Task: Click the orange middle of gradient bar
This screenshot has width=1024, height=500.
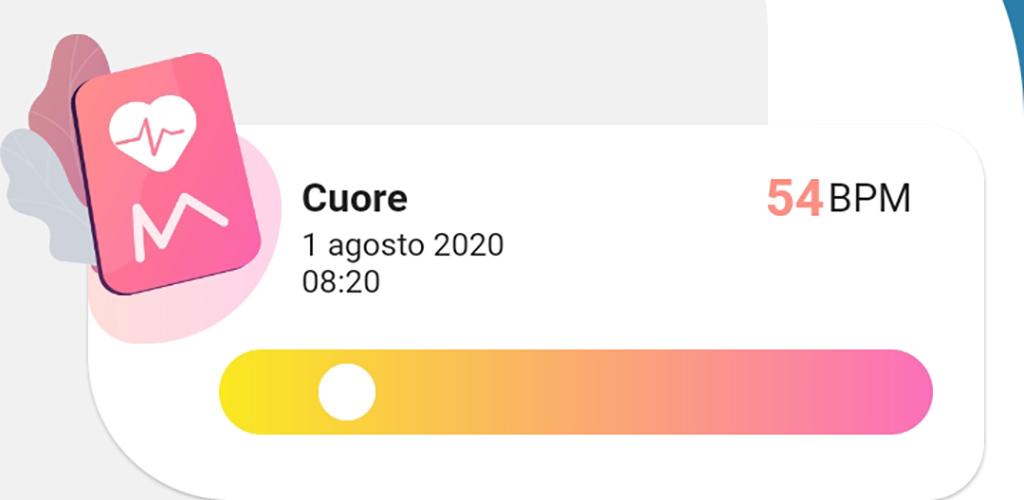Action: (x=575, y=392)
